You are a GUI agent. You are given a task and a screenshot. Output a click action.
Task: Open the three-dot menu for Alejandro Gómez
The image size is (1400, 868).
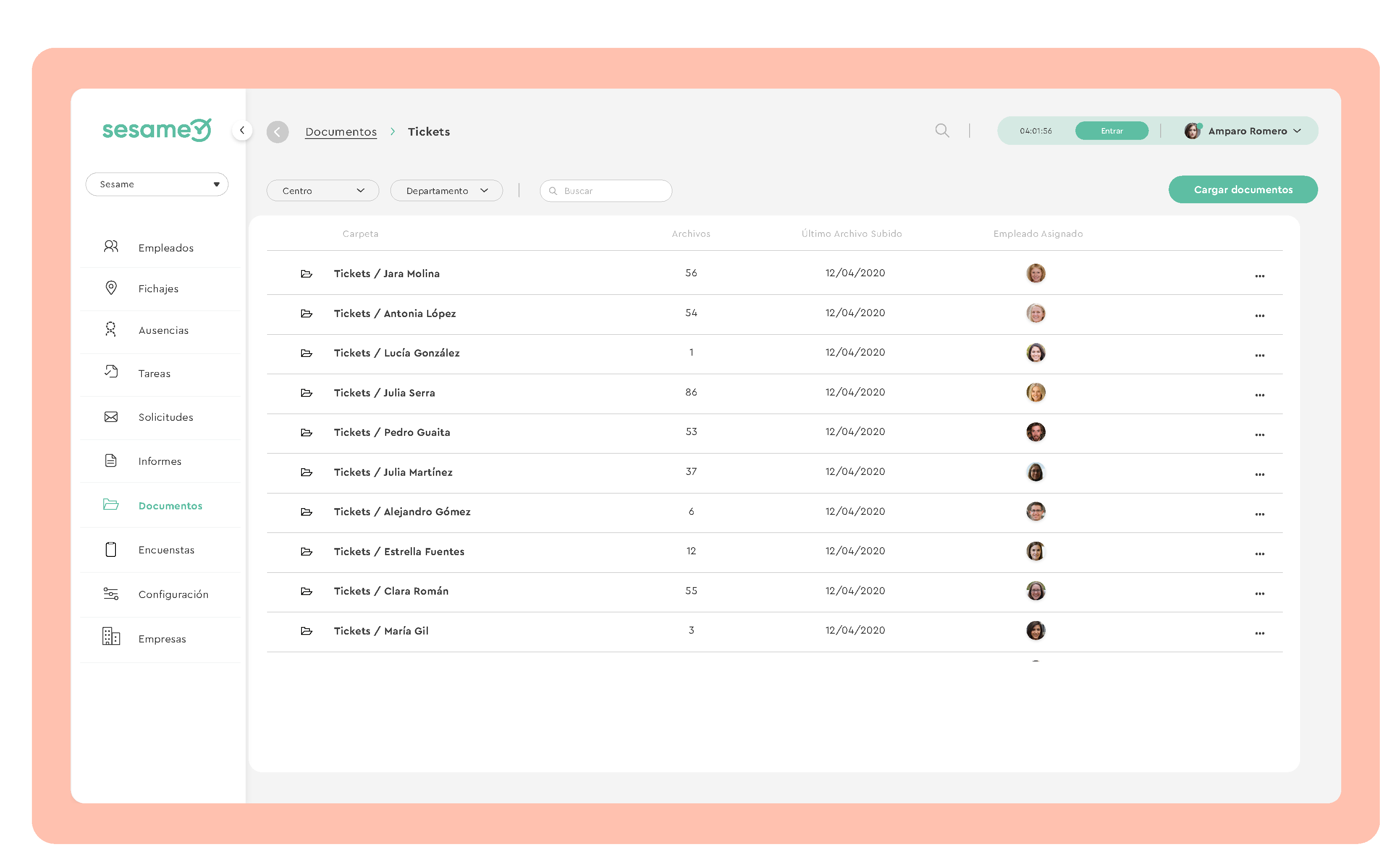tap(1259, 514)
